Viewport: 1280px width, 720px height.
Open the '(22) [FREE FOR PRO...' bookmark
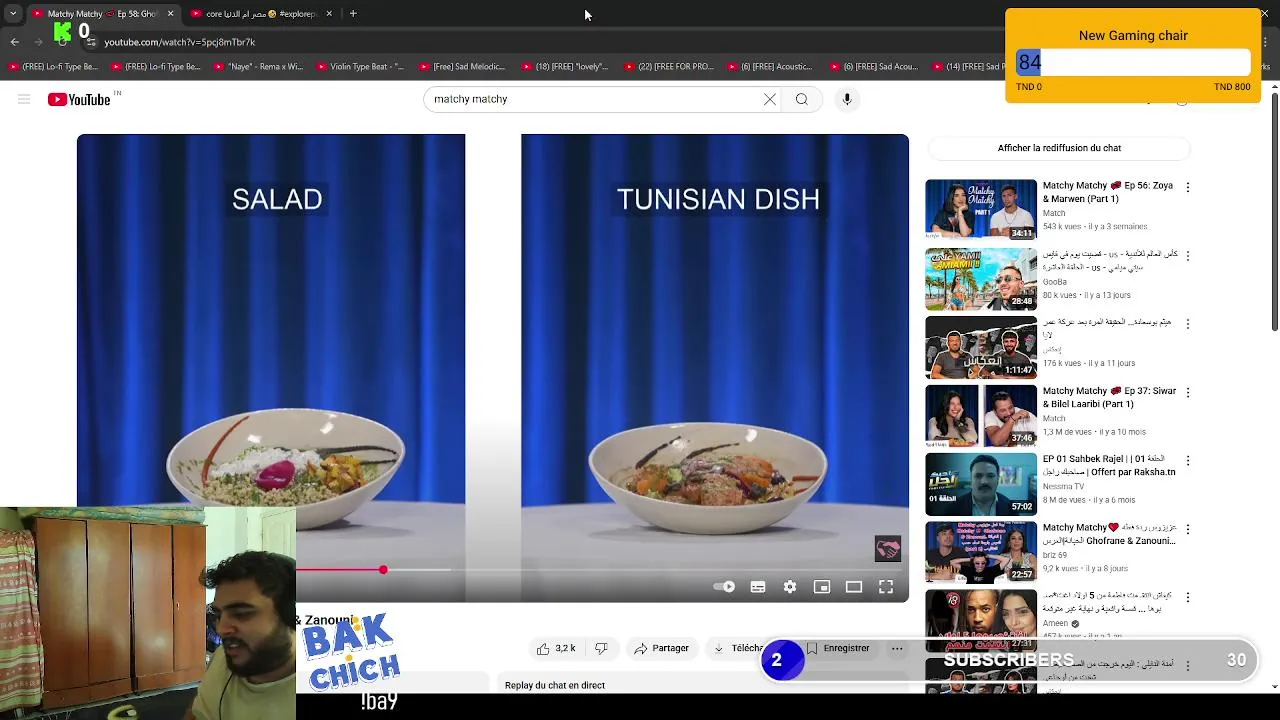click(x=669, y=67)
